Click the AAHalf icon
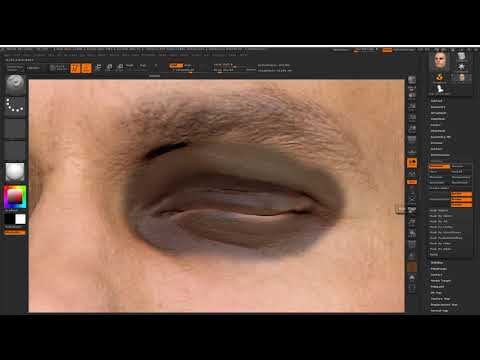480x360 pixels. pyautogui.click(x=412, y=128)
